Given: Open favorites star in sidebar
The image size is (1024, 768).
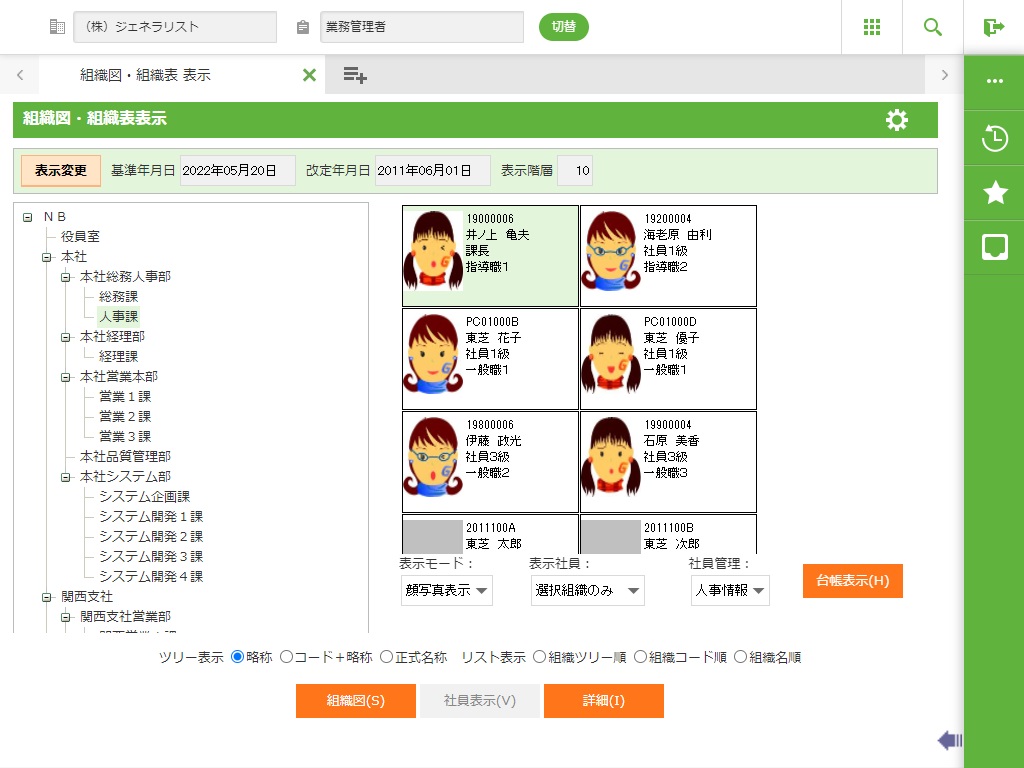Looking at the screenshot, I should coord(995,193).
